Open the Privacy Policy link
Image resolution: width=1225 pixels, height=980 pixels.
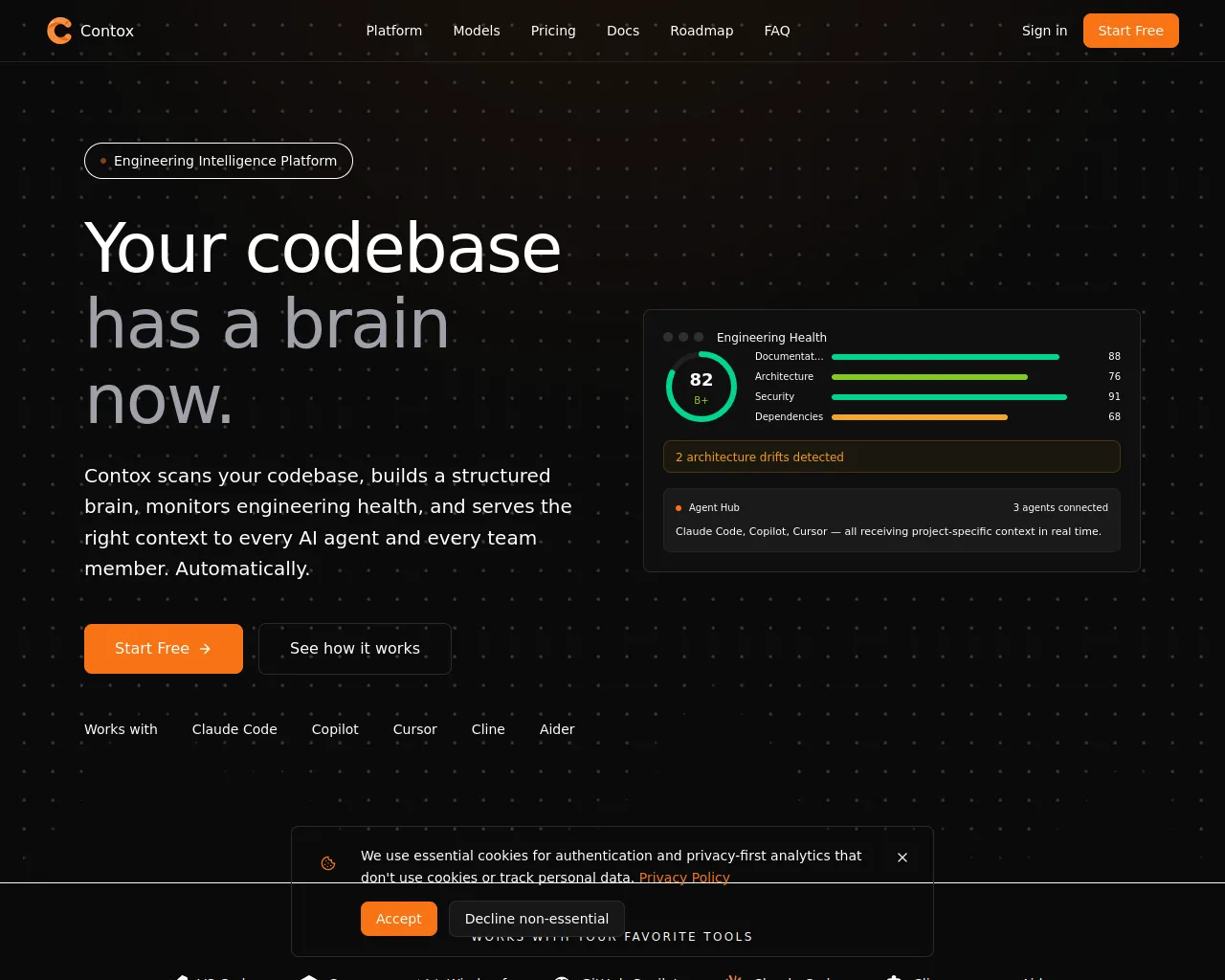tap(684, 878)
